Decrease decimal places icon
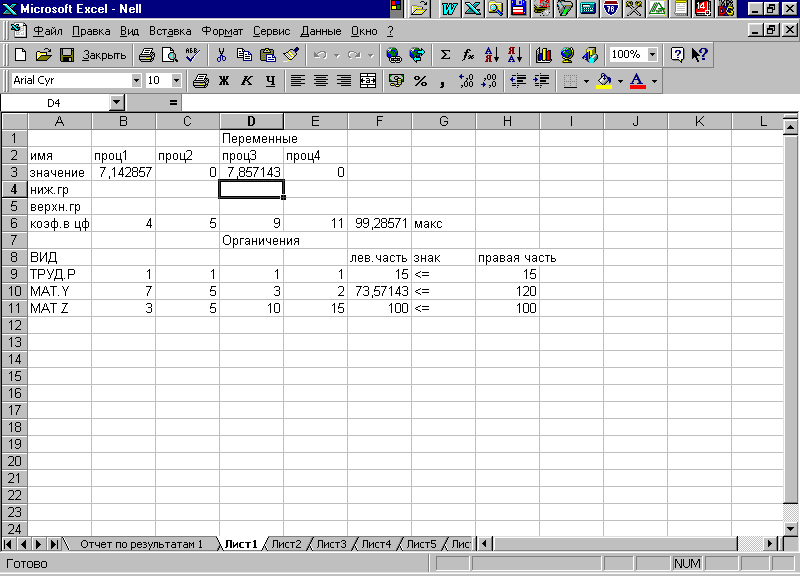Viewport: 800px width, 576px height. pos(489,81)
